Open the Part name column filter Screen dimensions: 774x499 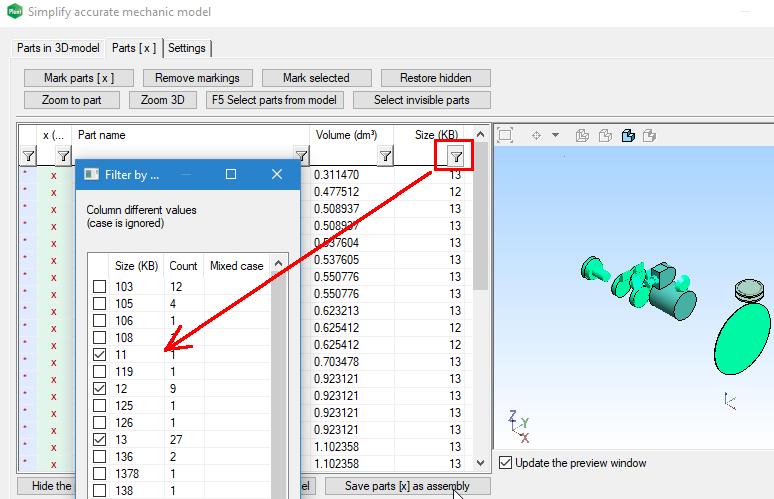[x=300, y=155]
